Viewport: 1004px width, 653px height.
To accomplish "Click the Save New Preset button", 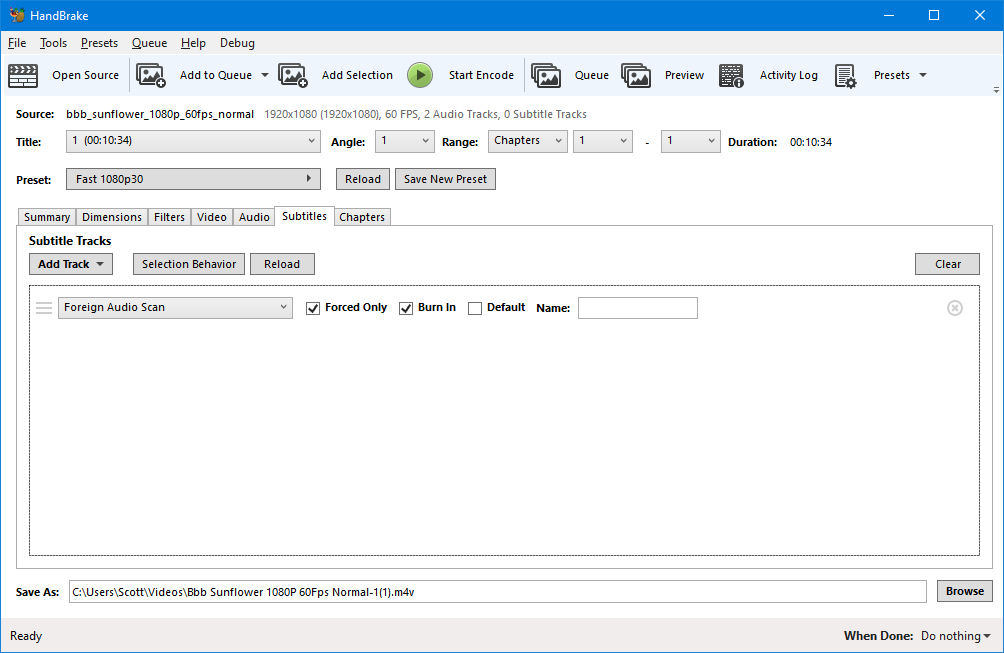I will tap(446, 178).
